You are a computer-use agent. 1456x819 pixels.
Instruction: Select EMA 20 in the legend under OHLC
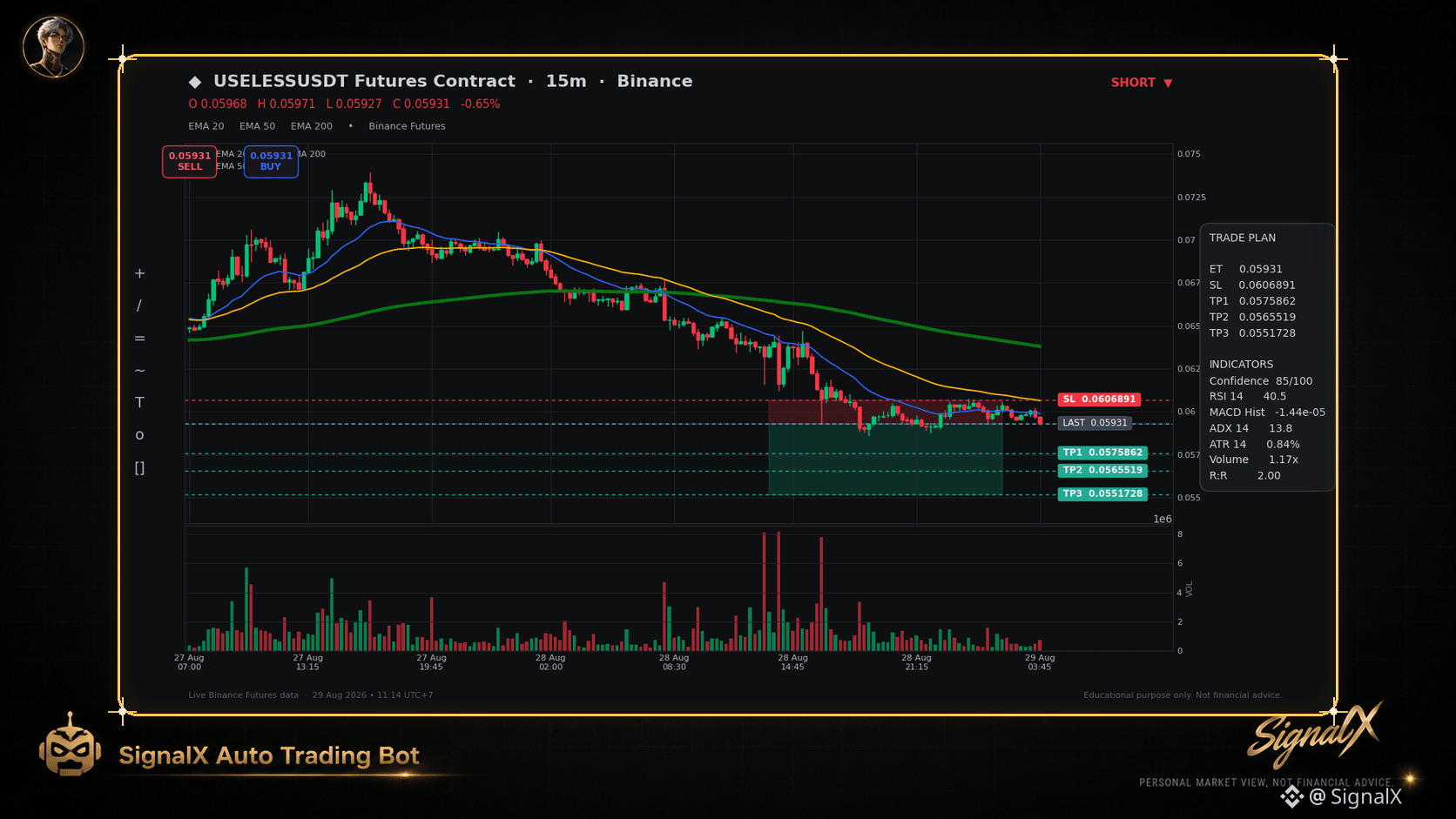pos(206,126)
